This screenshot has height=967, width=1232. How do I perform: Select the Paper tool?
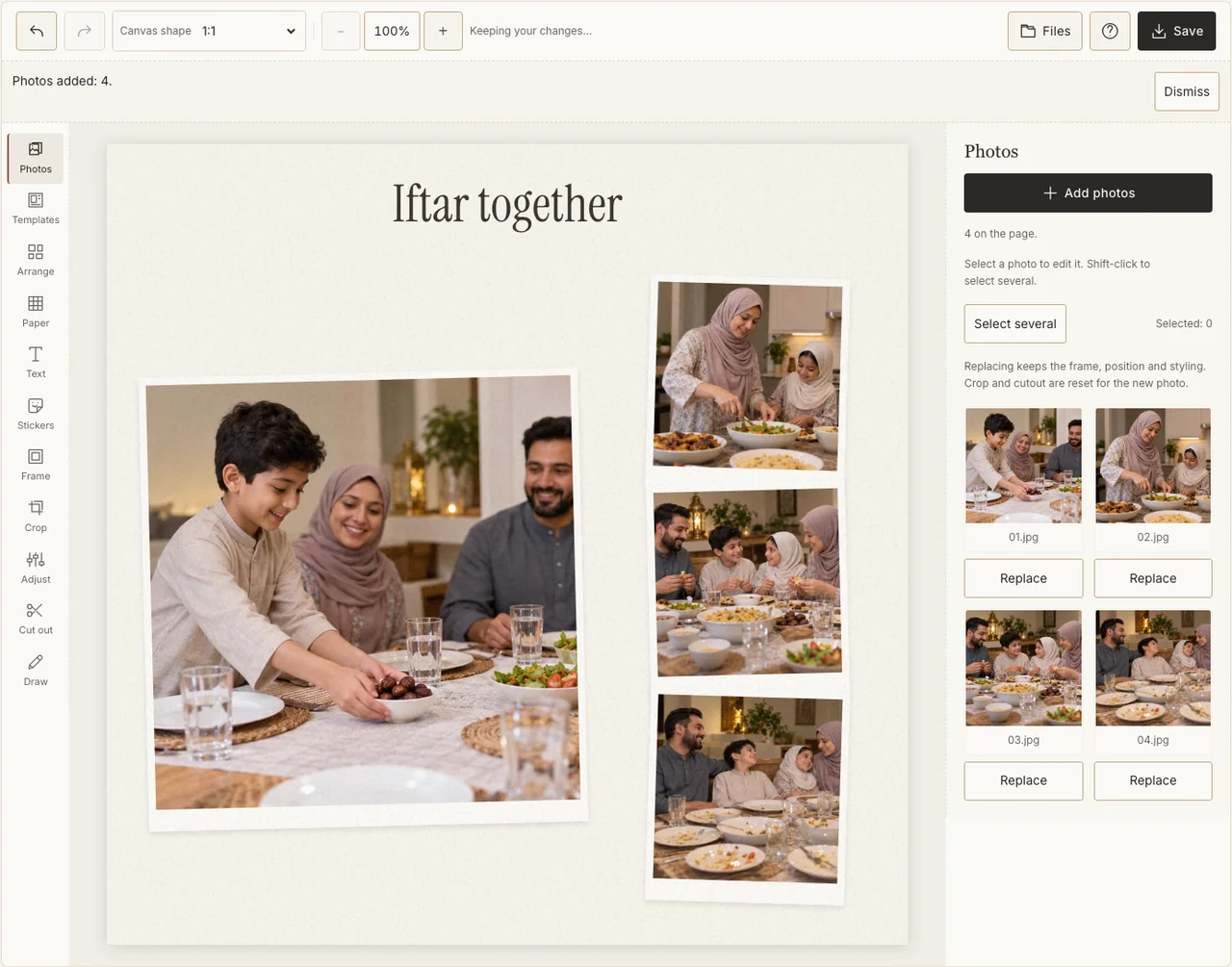(x=36, y=312)
